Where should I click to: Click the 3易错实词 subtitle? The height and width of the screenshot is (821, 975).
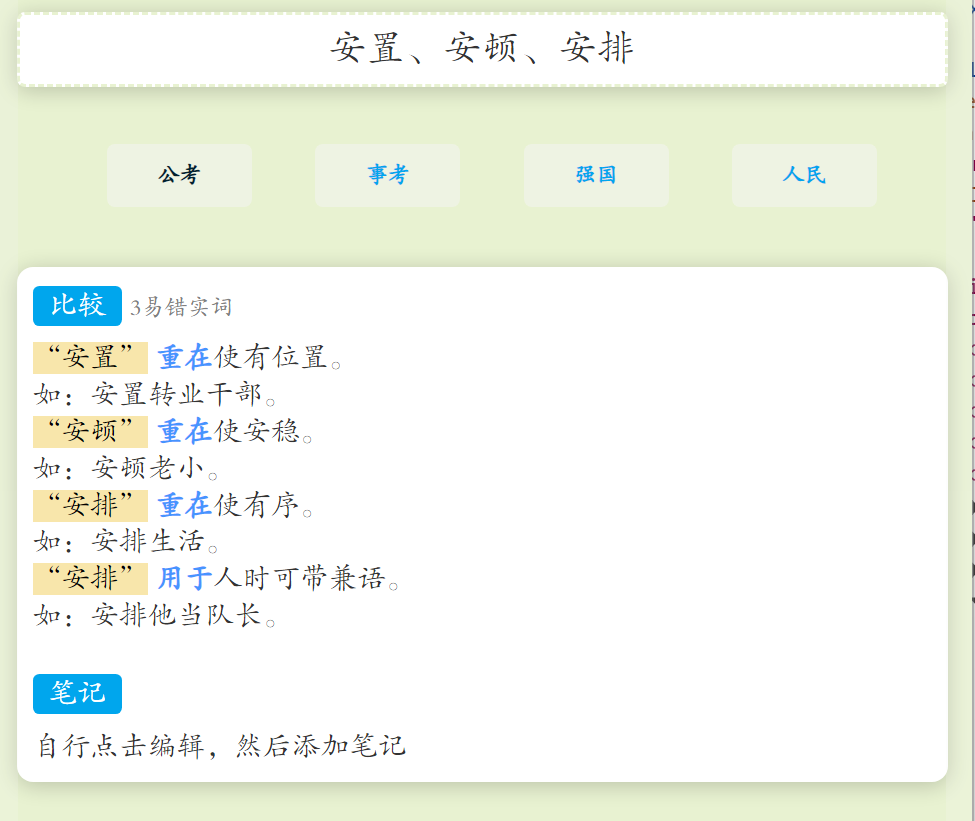181,307
